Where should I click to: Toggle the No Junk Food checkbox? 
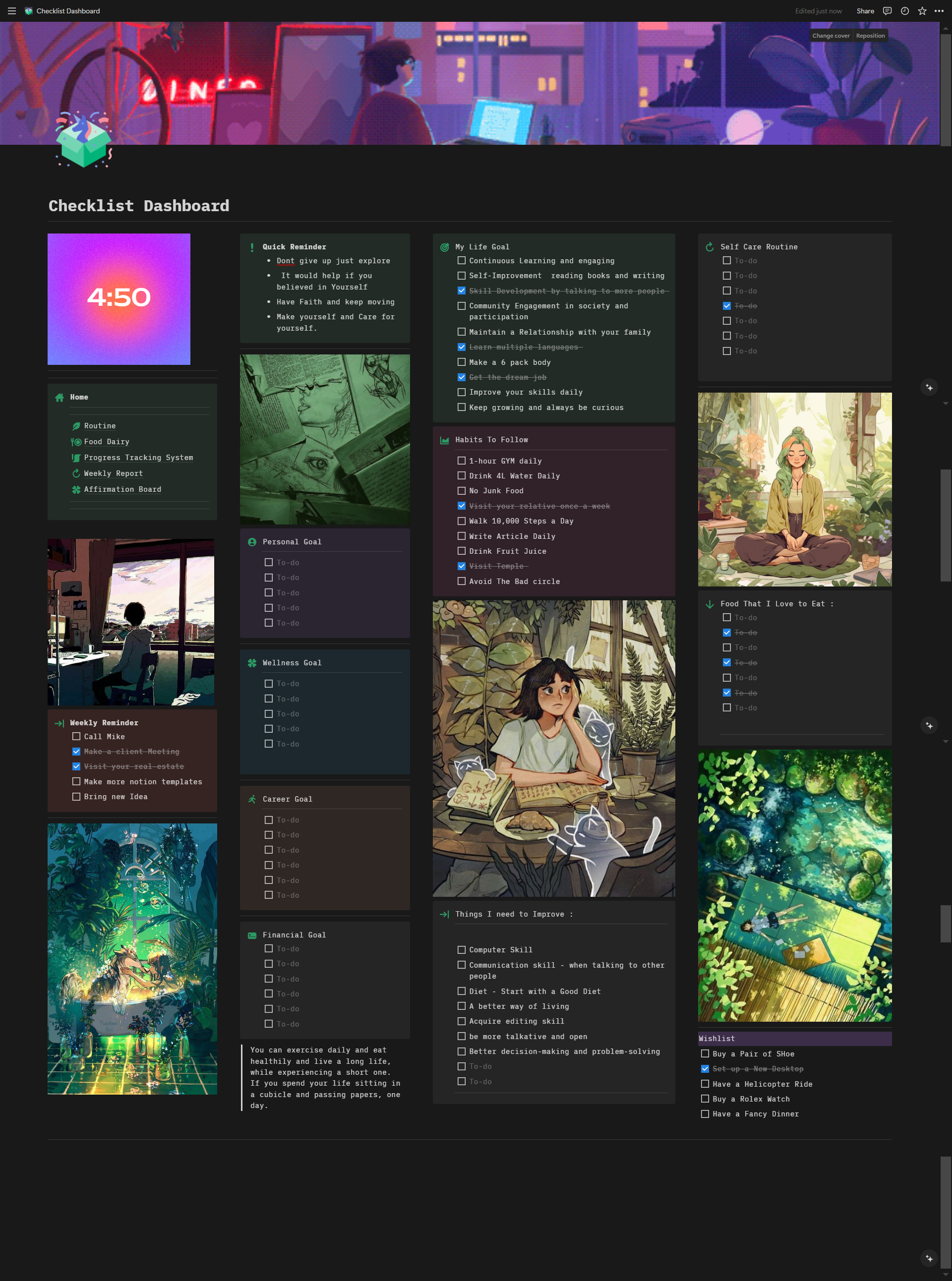tap(461, 491)
